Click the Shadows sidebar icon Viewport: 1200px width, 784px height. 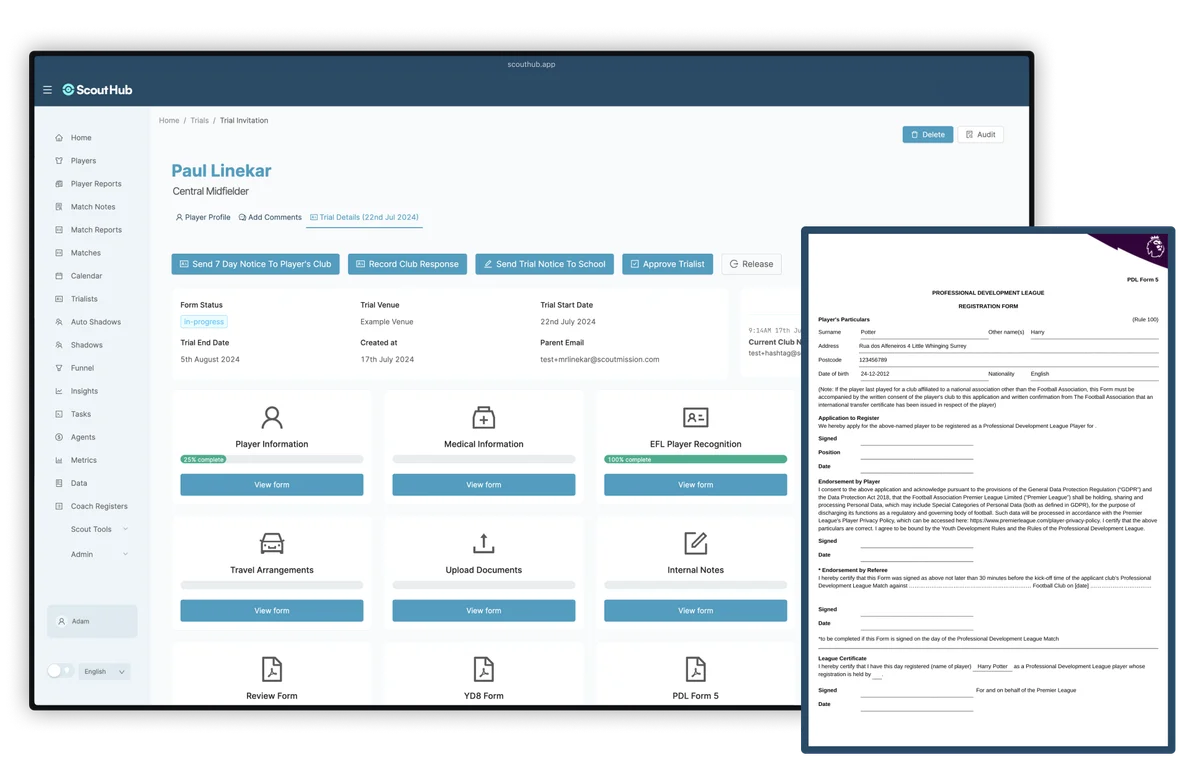tap(59, 345)
